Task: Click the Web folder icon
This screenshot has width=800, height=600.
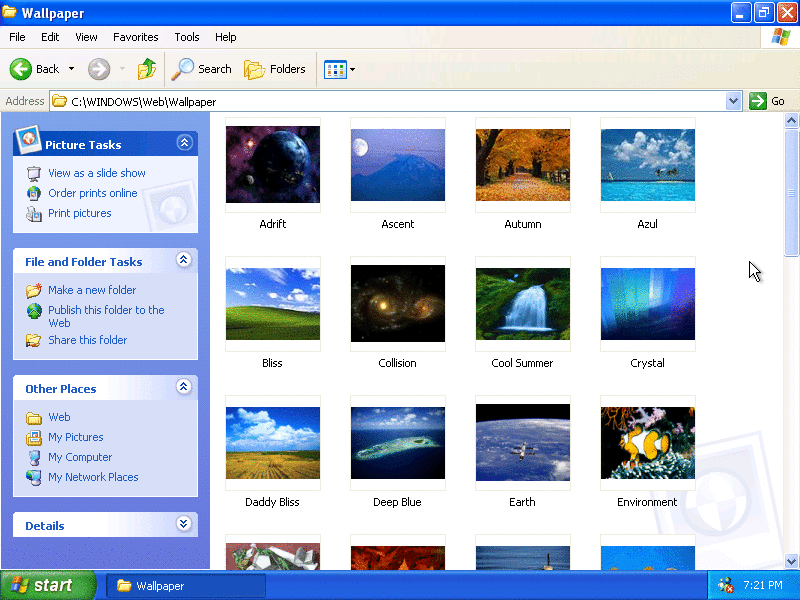Action: coord(34,418)
